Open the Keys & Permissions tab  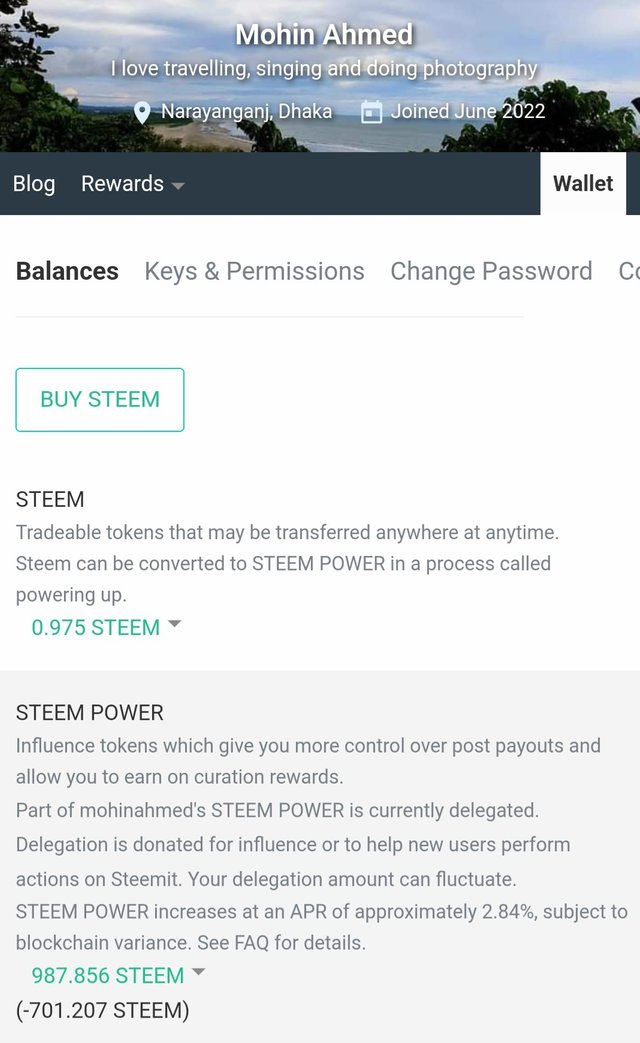click(254, 271)
